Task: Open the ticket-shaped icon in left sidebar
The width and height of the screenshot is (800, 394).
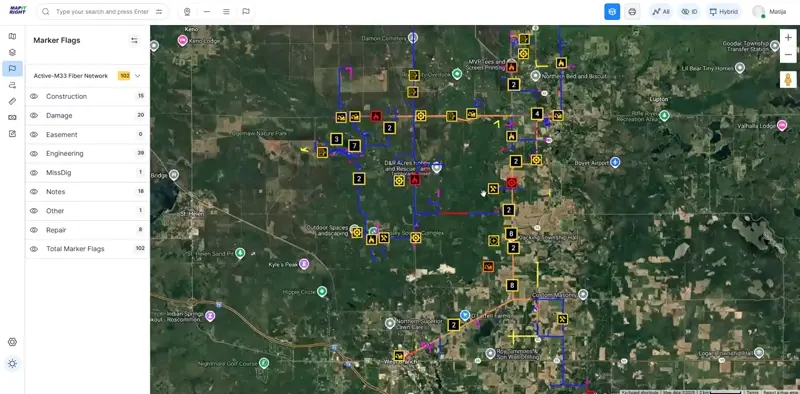Action: coord(12,117)
